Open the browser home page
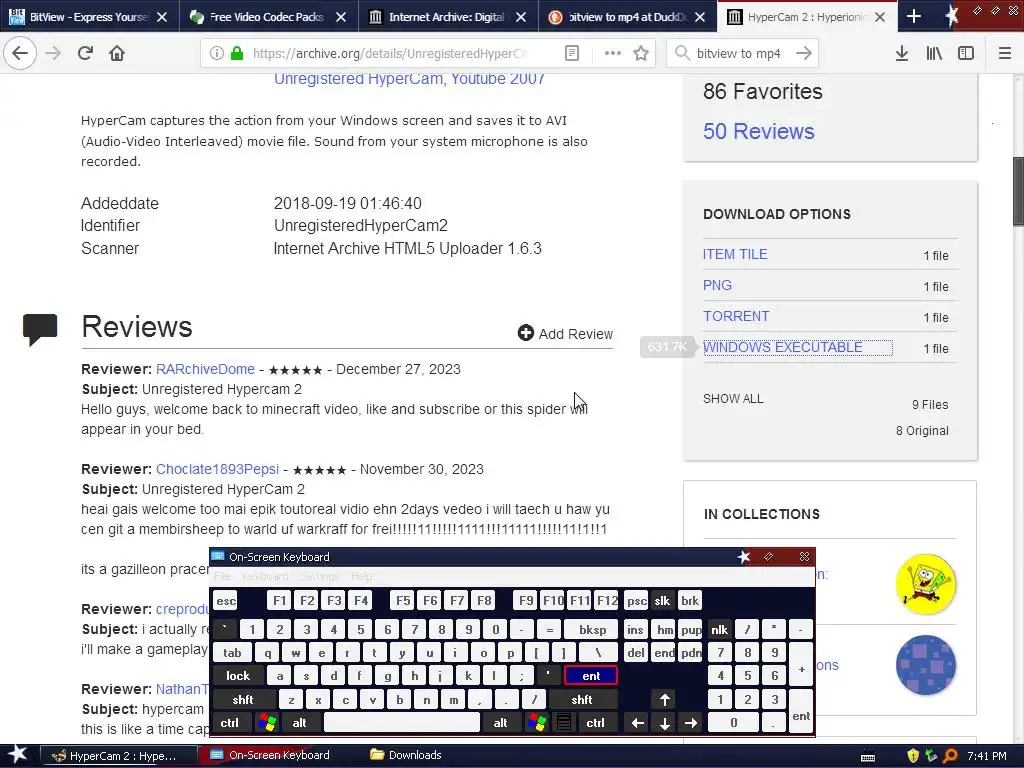This screenshot has width=1024, height=768. (x=117, y=53)
